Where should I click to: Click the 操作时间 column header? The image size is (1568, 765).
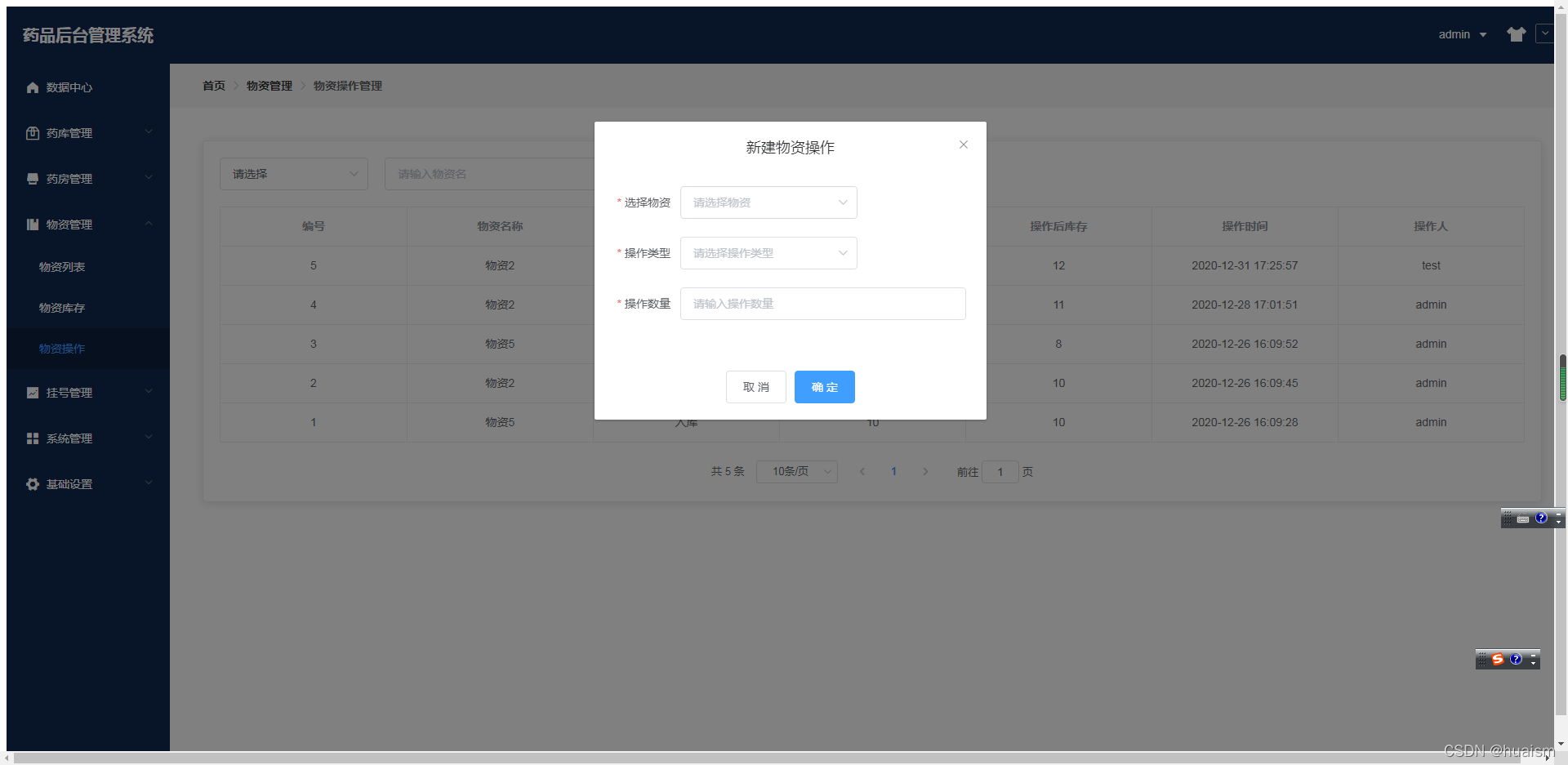1245,226
